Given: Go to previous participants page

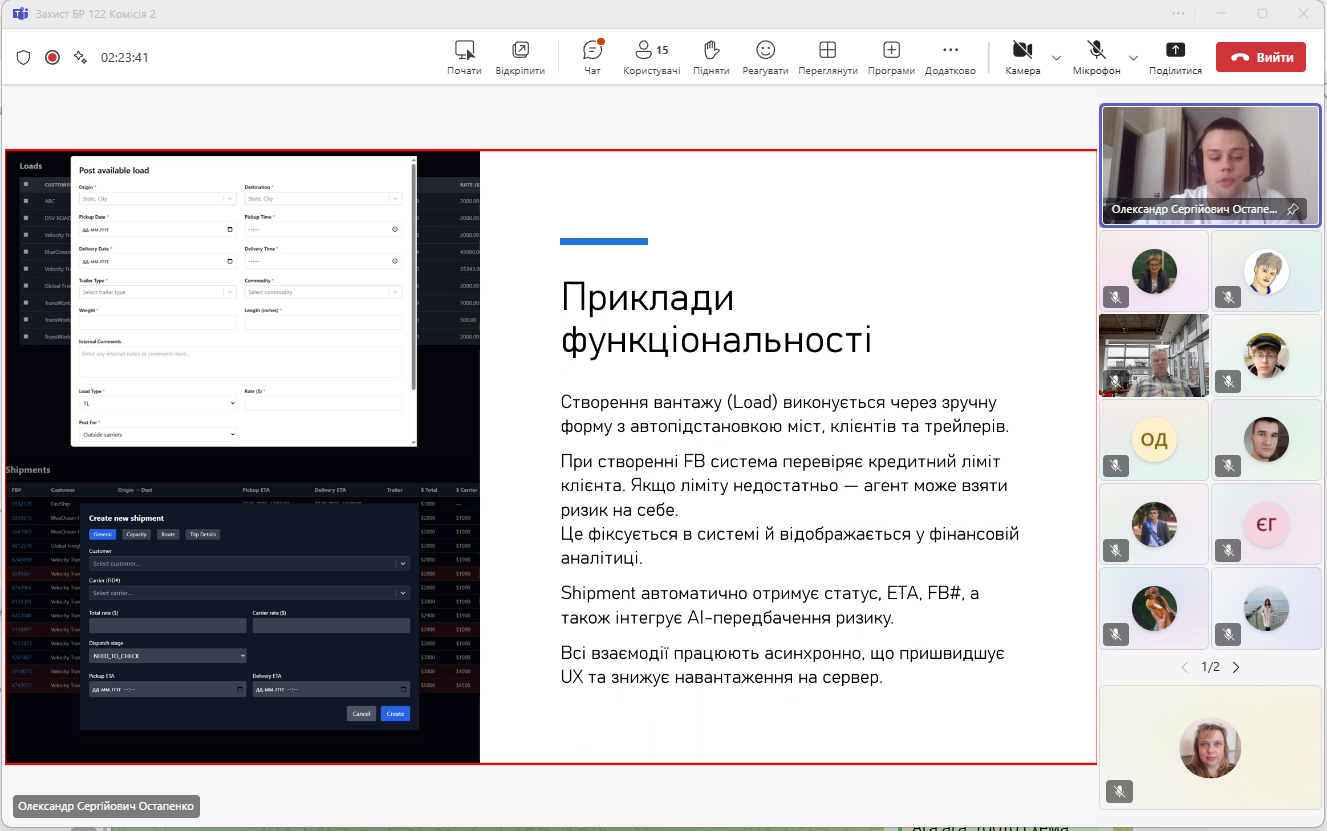Looking at the screenshot, I should (1185, 667).
